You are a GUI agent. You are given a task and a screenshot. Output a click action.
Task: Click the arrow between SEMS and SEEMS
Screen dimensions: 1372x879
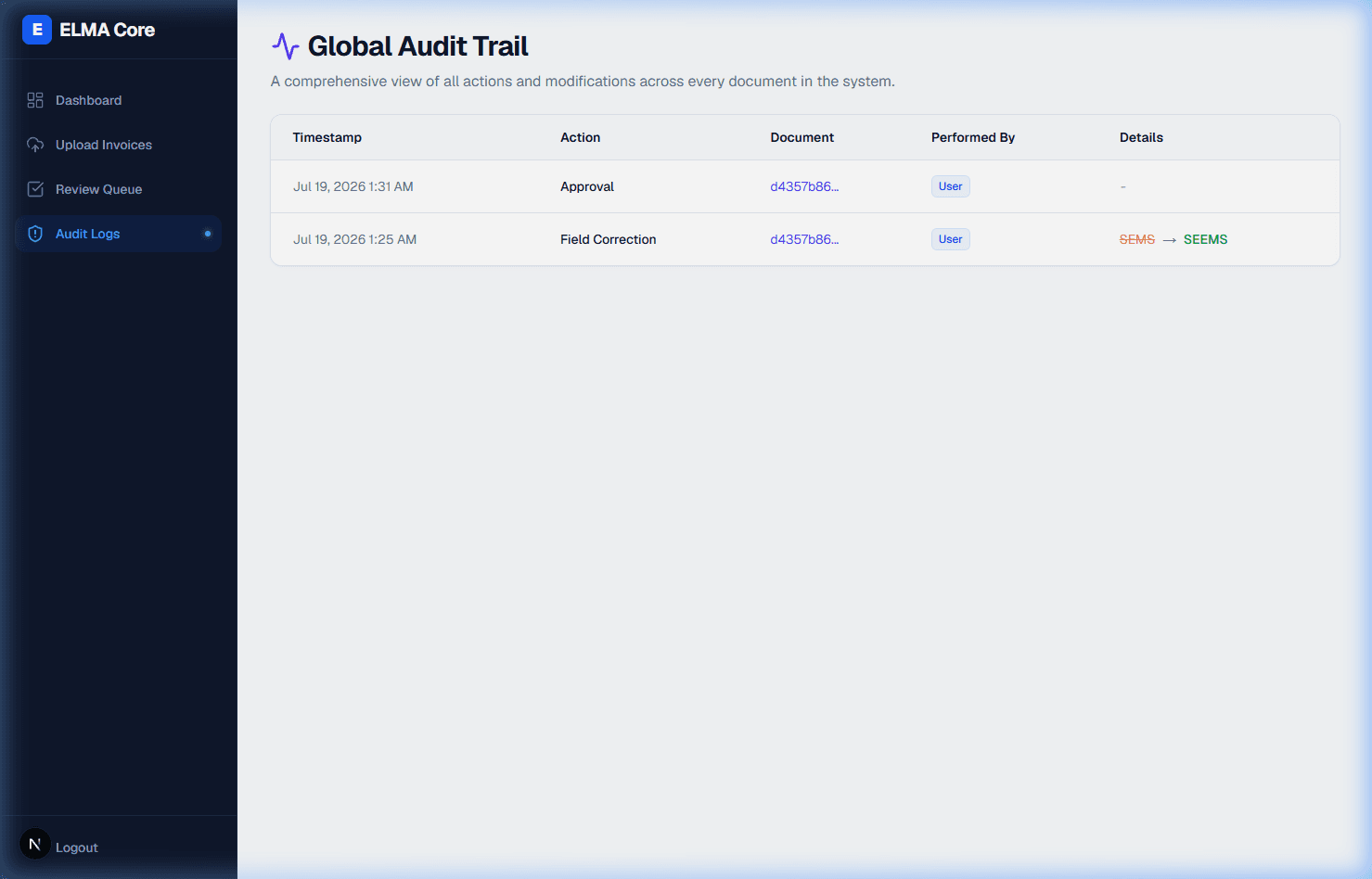pos(1170,240)
